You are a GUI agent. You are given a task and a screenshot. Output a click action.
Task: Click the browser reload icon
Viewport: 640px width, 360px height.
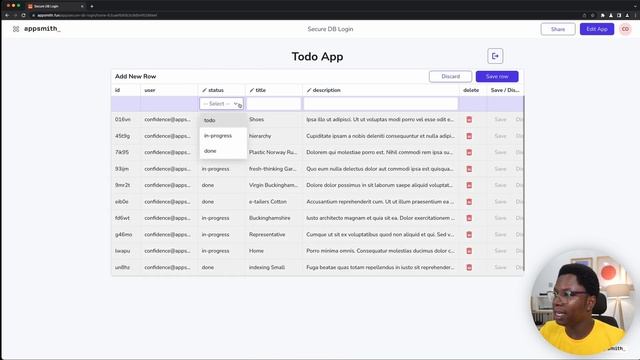23,15
